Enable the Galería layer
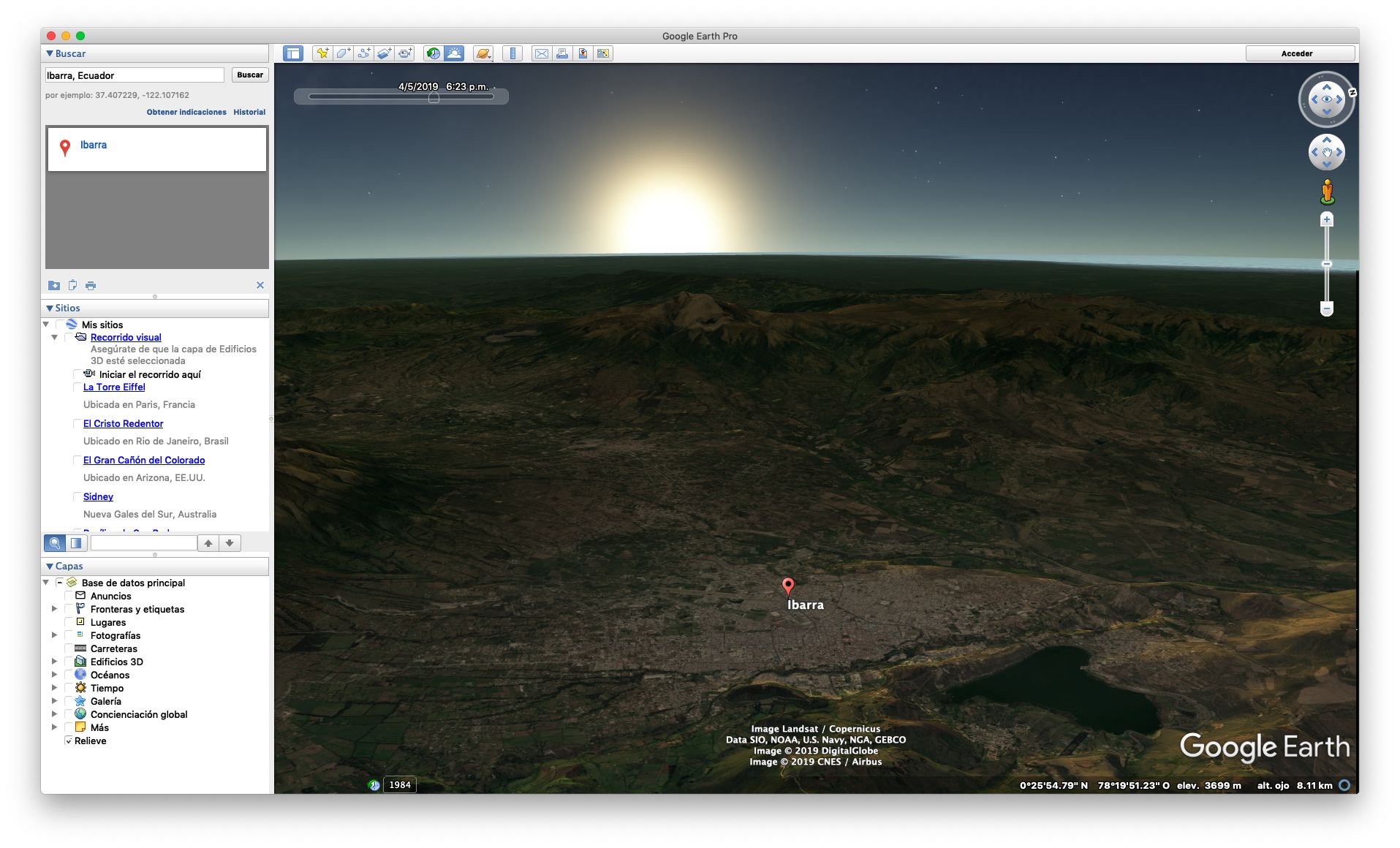This screenshot has height=848, width=1400. click(x=69, y=701)
